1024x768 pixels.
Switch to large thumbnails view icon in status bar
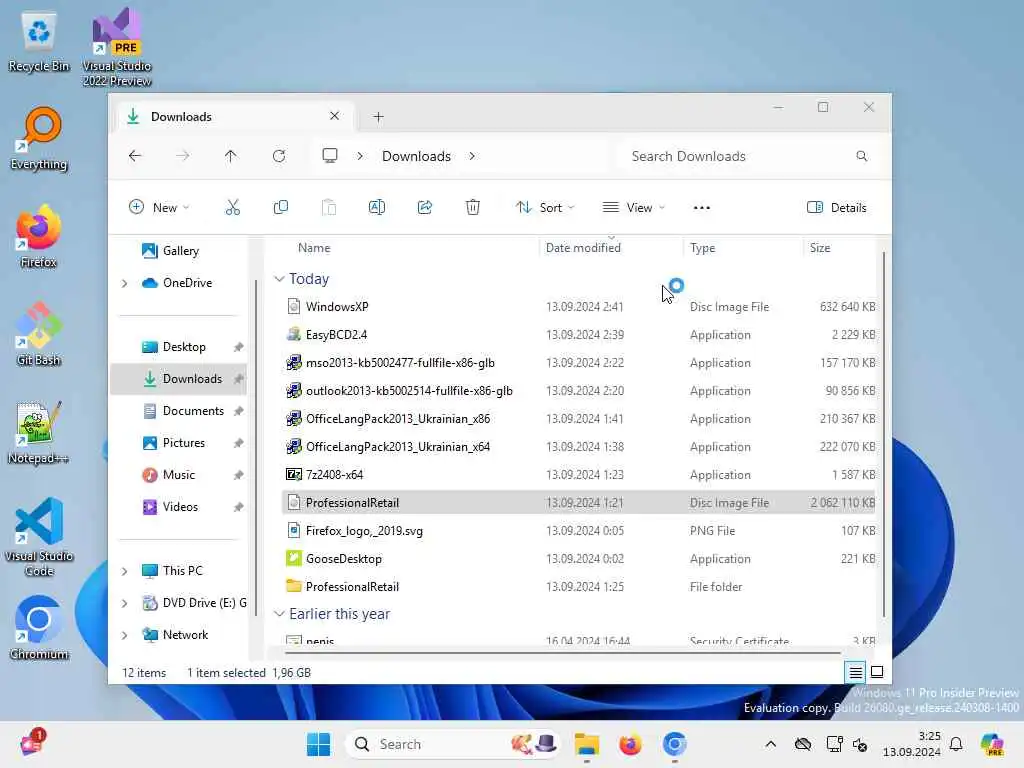877,672
